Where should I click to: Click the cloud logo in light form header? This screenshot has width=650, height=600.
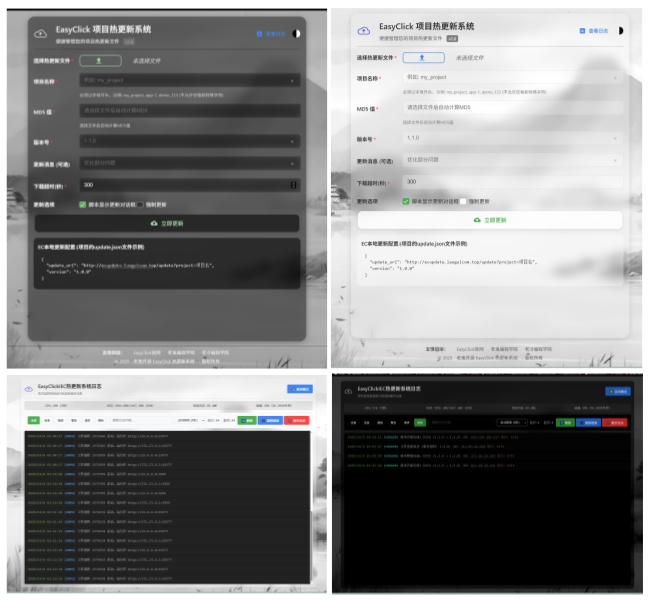coord(362,30)
